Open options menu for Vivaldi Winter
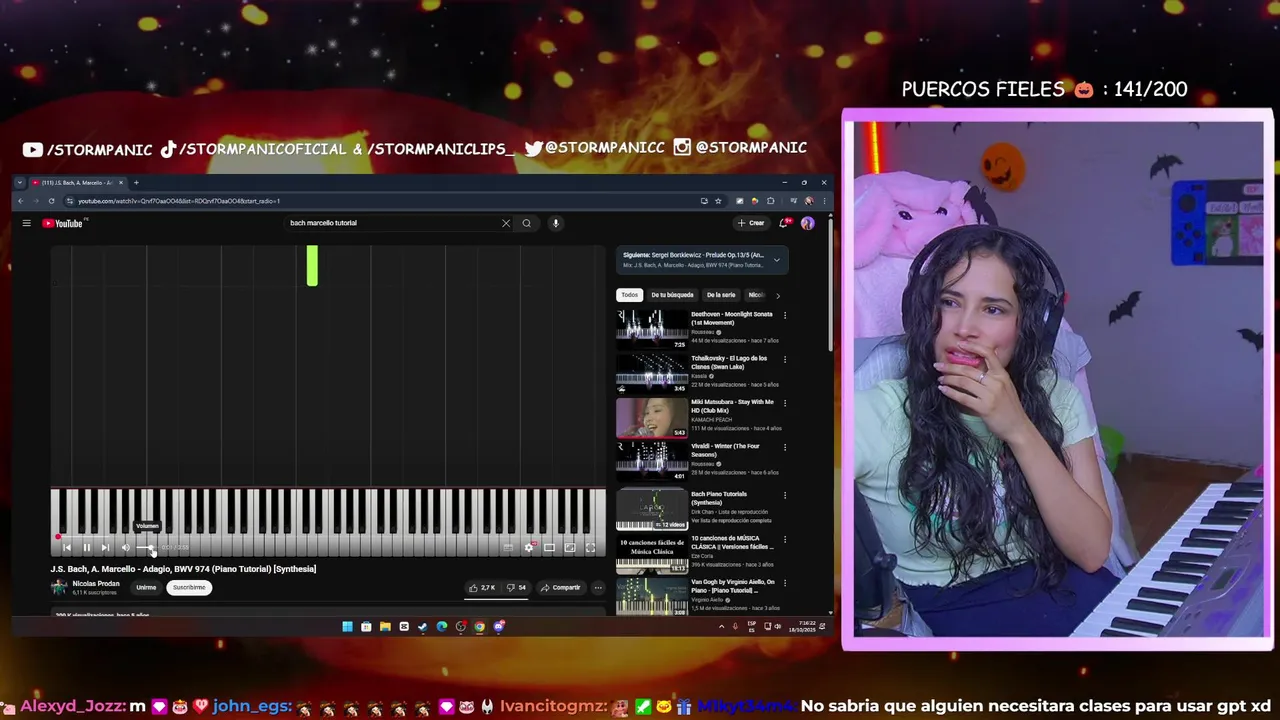Image resolution: width=1280 pixels, height=720 pixels. click(784, 447)
